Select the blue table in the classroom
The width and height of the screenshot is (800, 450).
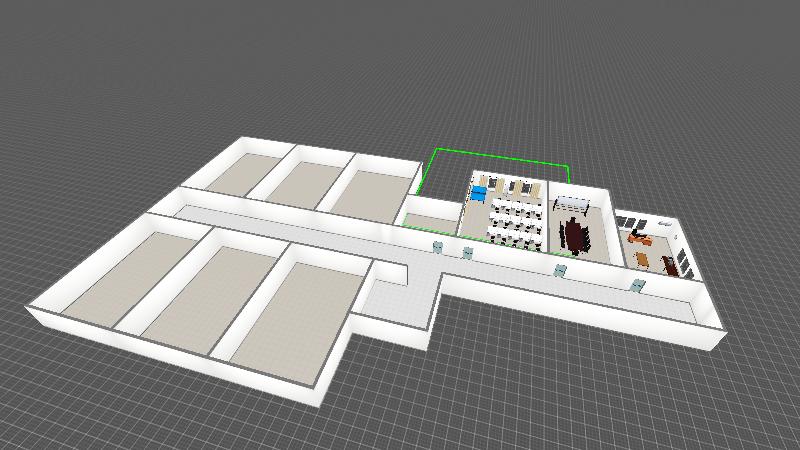[480, 192]
